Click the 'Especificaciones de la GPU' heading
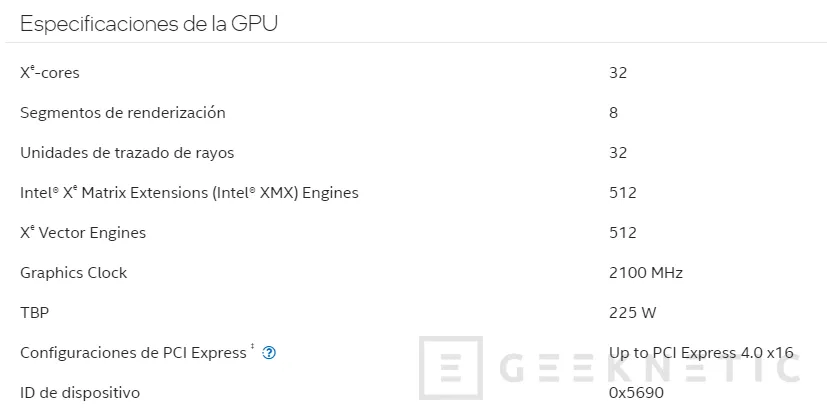The image size is (827, 419). point(149,24)
